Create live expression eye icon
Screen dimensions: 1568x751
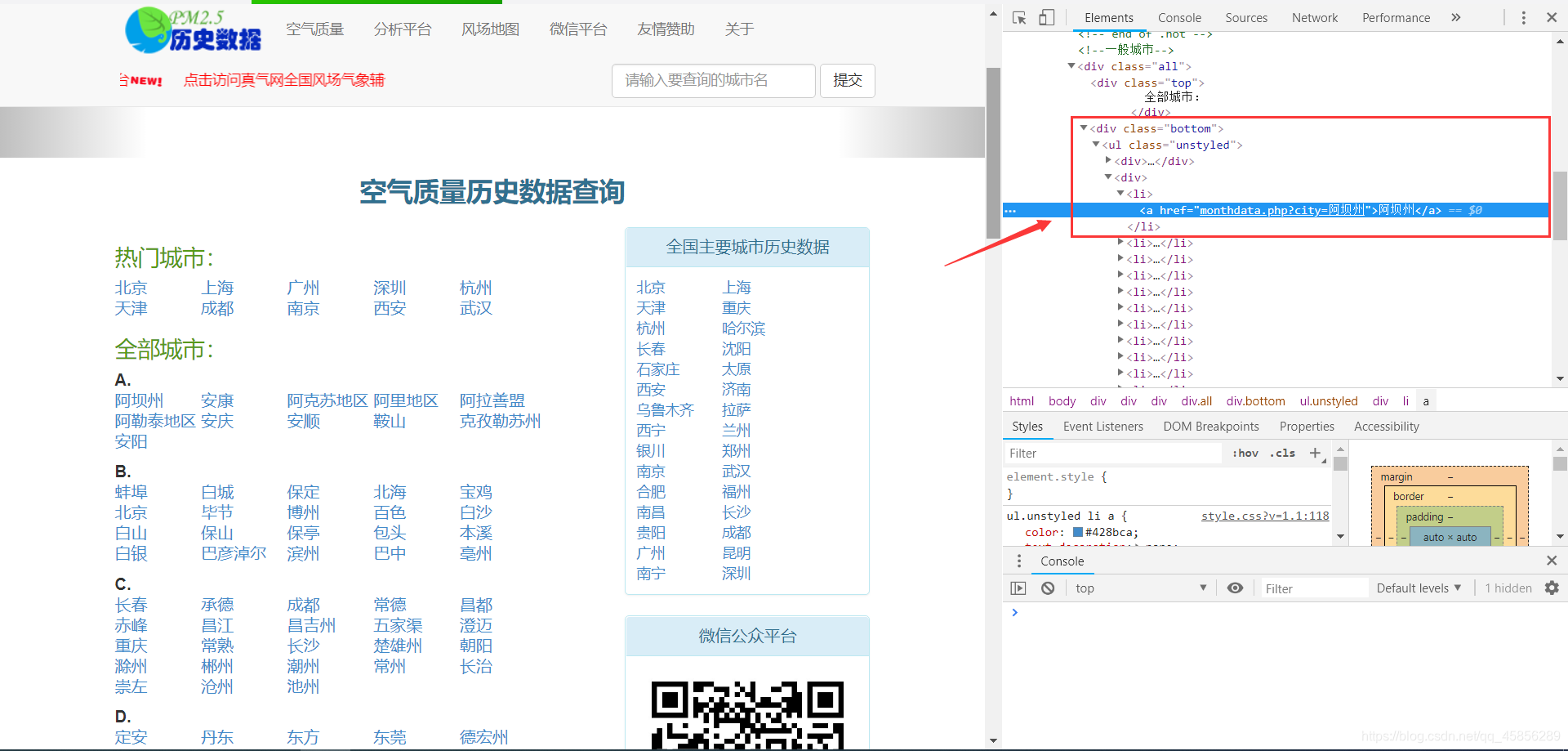pyautogui.click(x=1235, y=588)
